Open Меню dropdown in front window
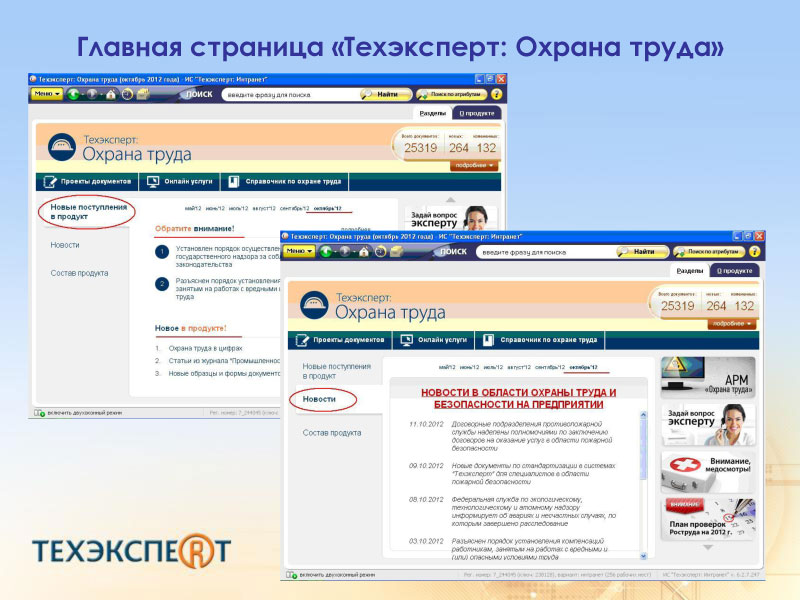Viewport: 800px width, 600px height. 299,251
